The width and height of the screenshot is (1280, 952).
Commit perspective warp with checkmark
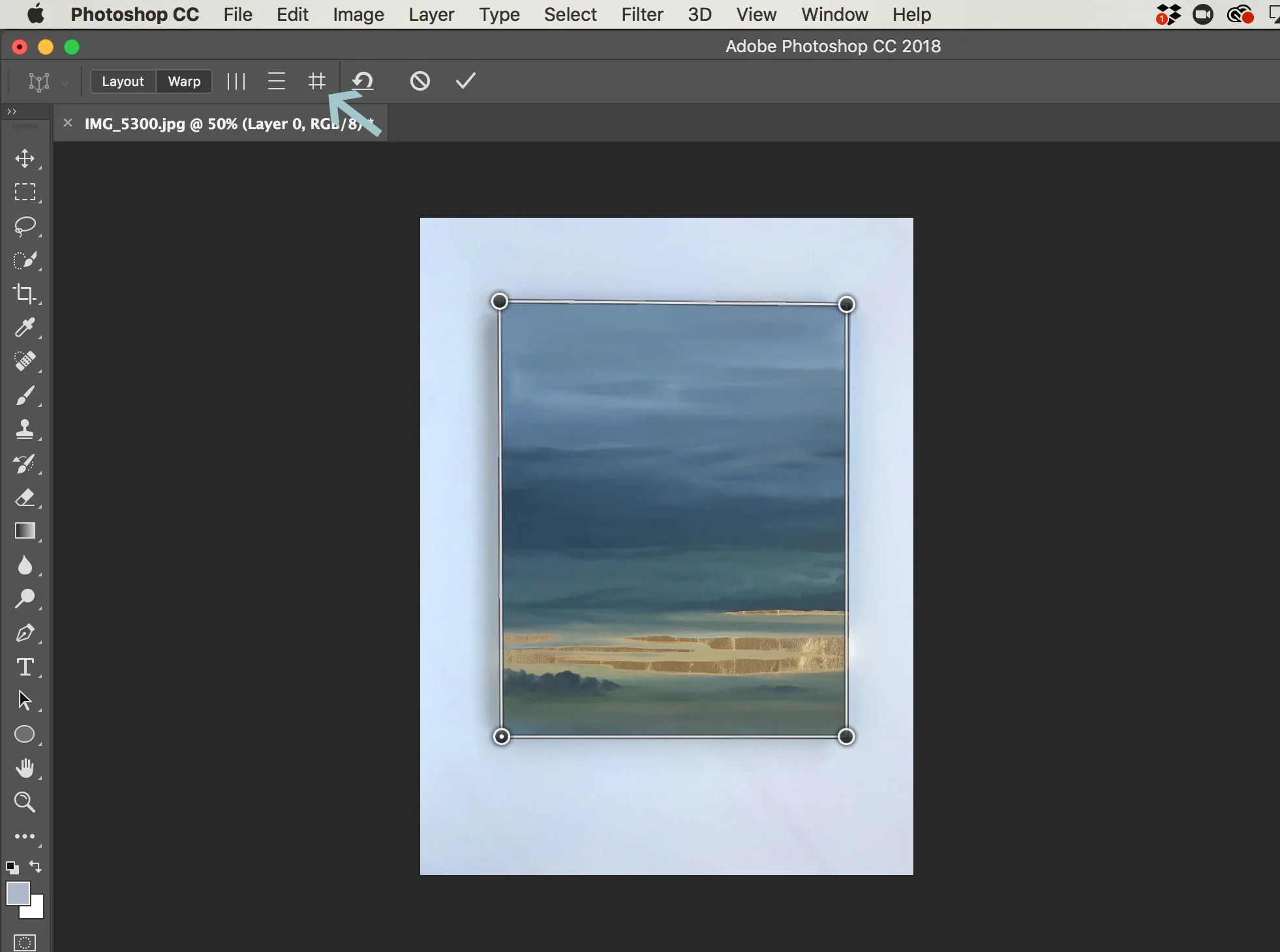tap(465, 81)
